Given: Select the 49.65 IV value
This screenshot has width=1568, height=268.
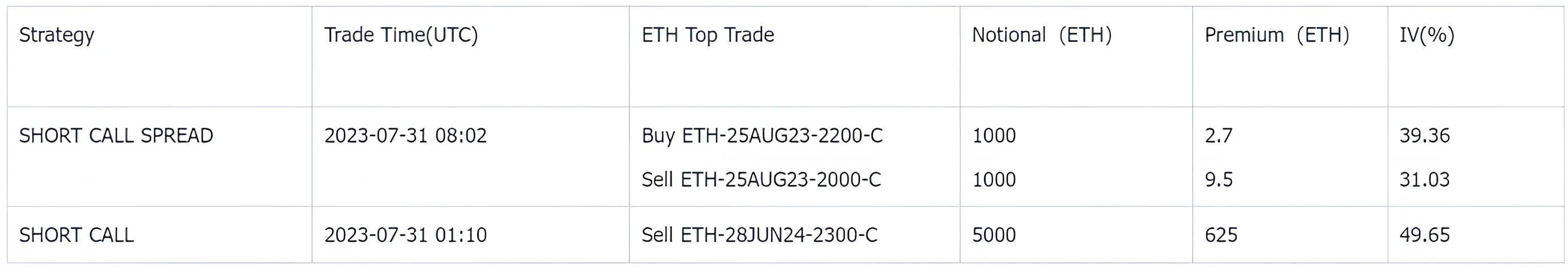Looking at the screenshot, I should (x=1424, y=235).
